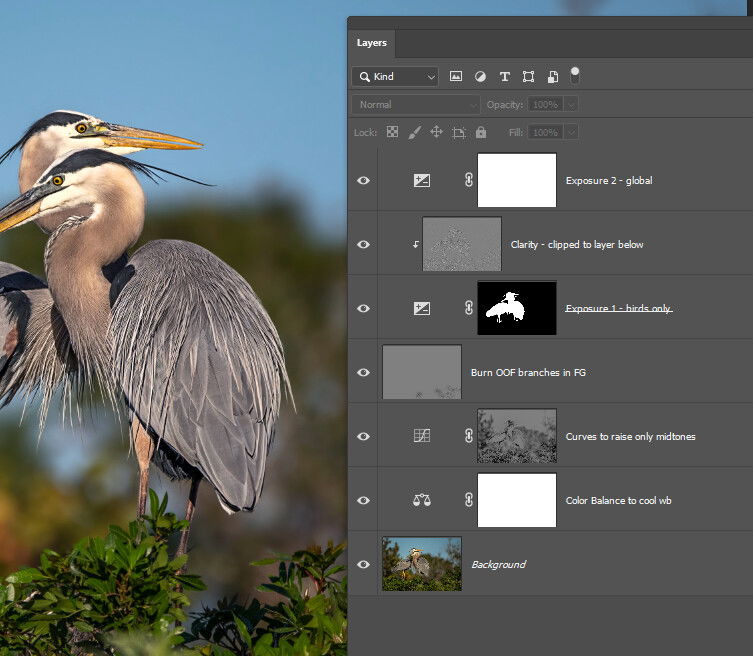Click the 'Opacity:' label
The width and height of the screenshot is (753, 656).
tap(504, 105)
